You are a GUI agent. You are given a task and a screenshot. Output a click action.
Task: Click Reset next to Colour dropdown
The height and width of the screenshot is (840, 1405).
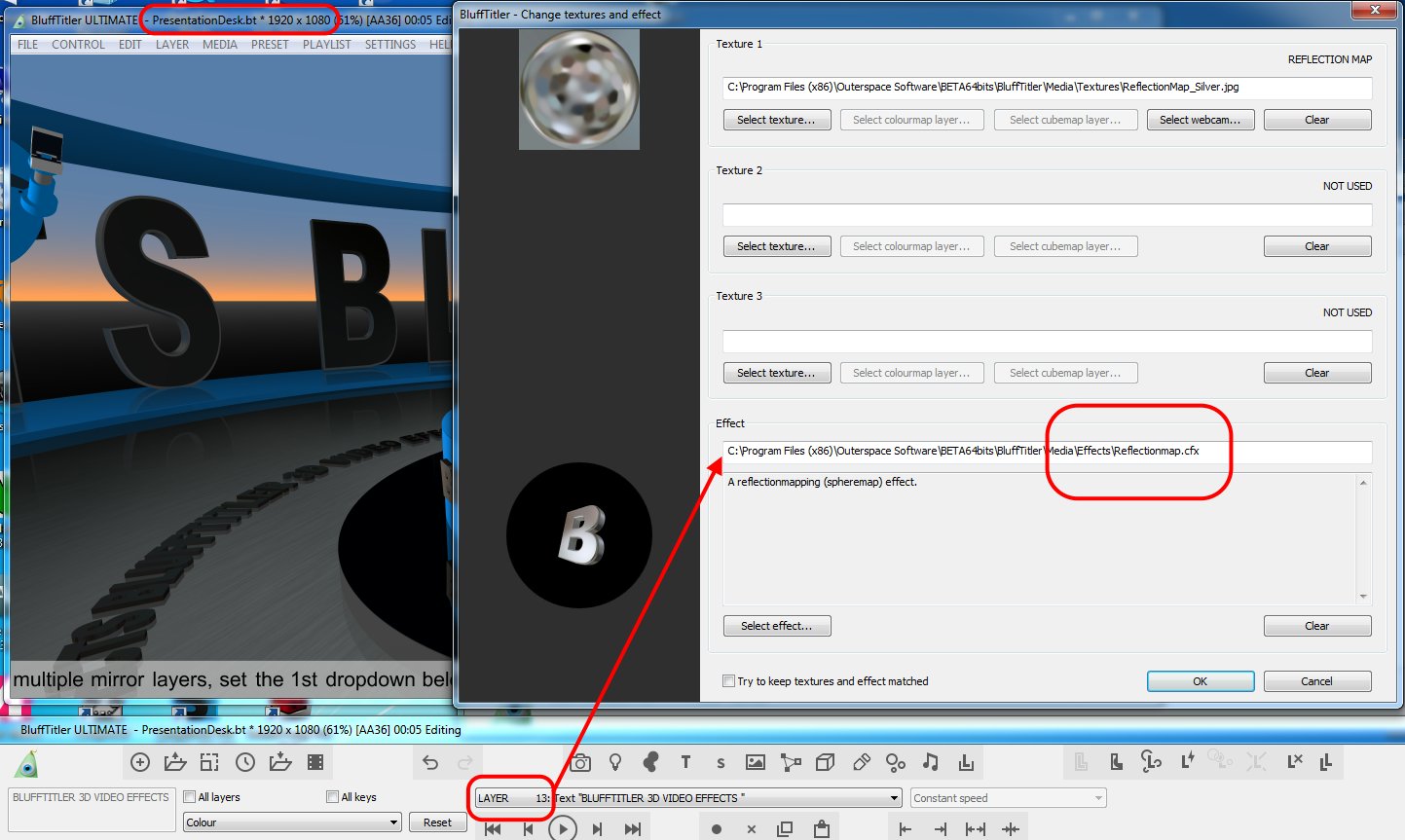point(437,822)
